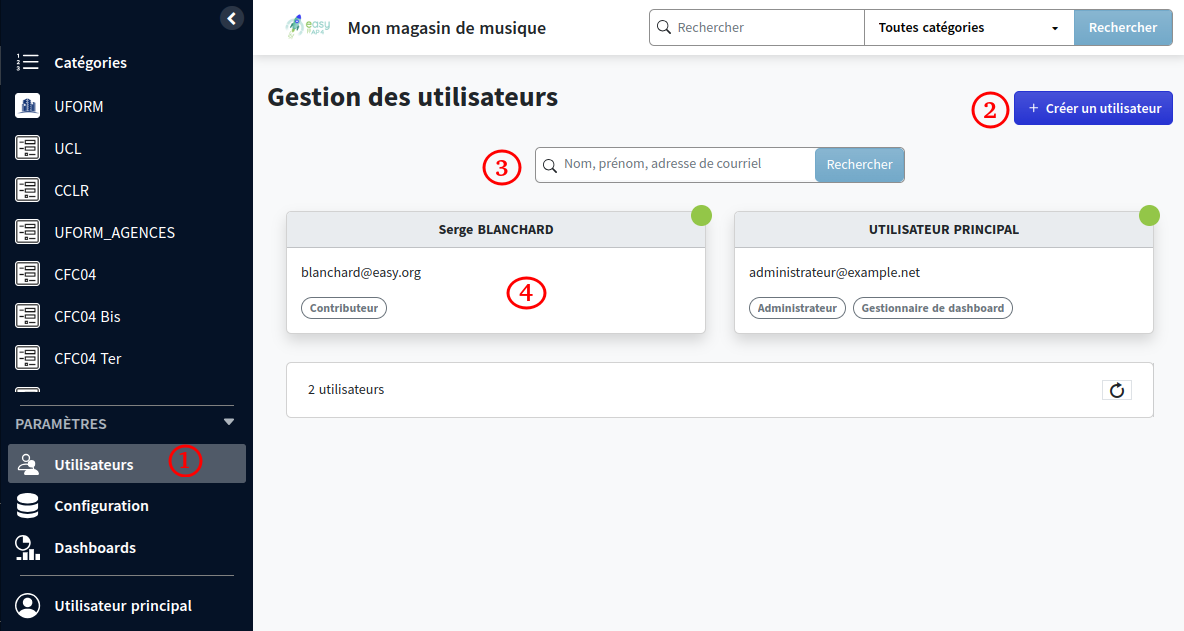Open the Toutes catégories dropdown
This screenshot has height=631, width=1184.
(x=967, y=27)
